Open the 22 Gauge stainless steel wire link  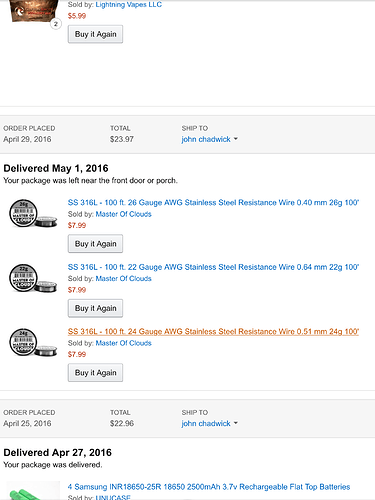point(213,267)
